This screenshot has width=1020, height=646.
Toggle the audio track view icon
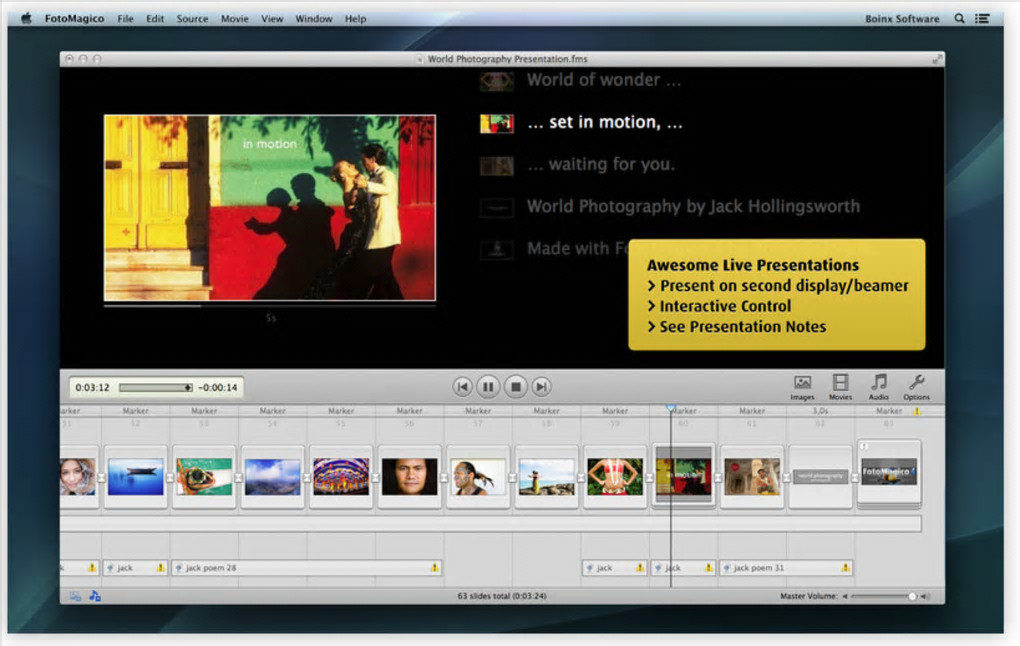point(95,596)
